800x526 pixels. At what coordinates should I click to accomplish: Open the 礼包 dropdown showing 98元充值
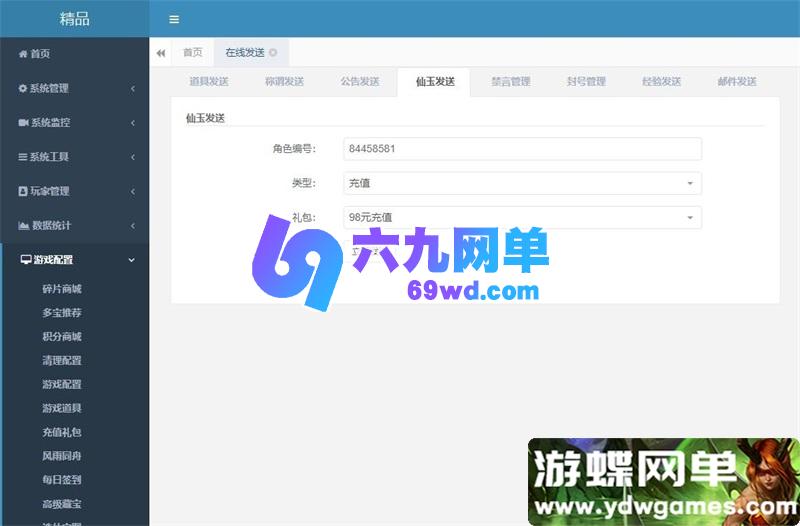pos(522,217)
